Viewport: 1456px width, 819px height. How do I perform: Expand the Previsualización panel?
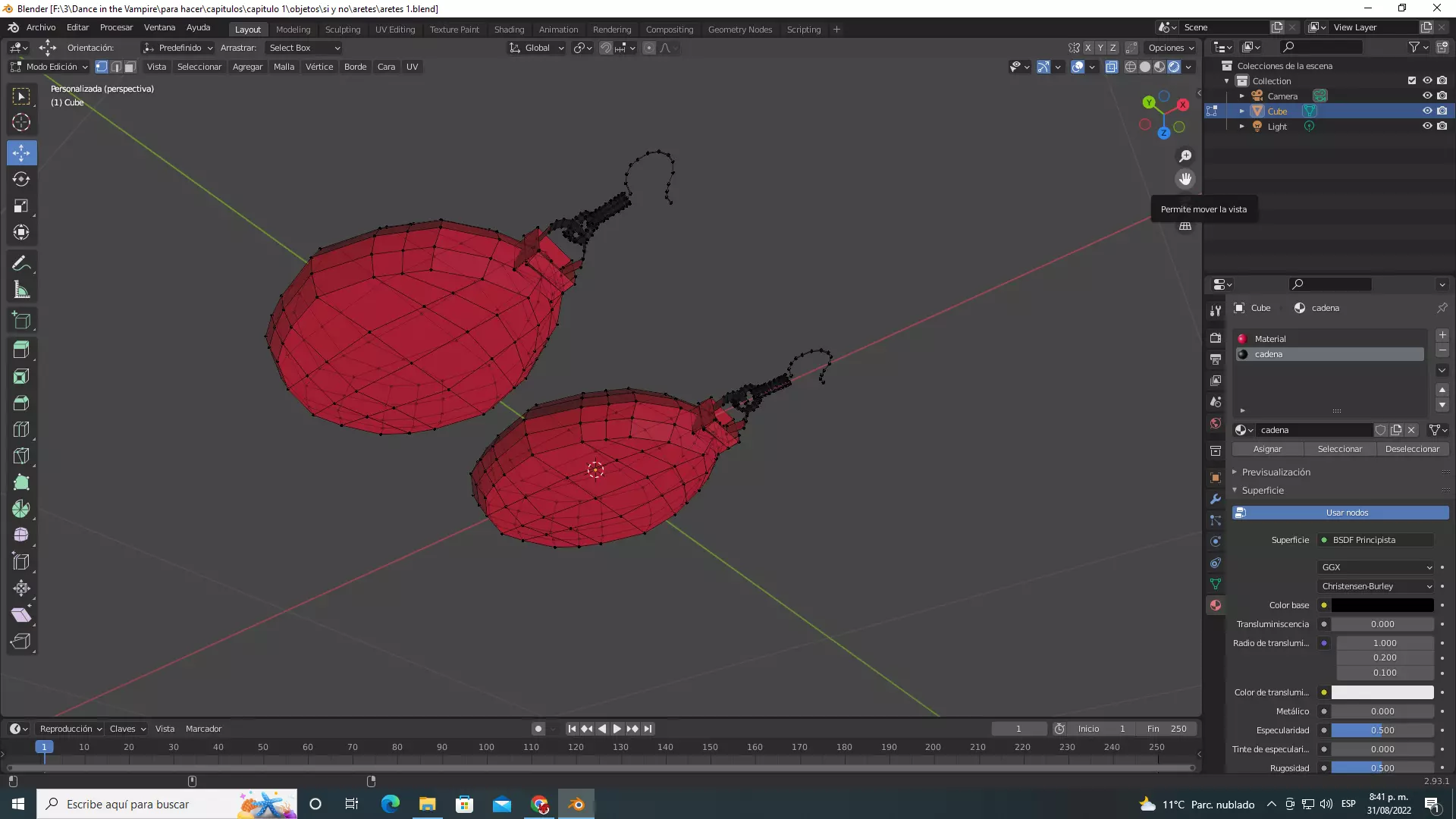coord(1276,472)
